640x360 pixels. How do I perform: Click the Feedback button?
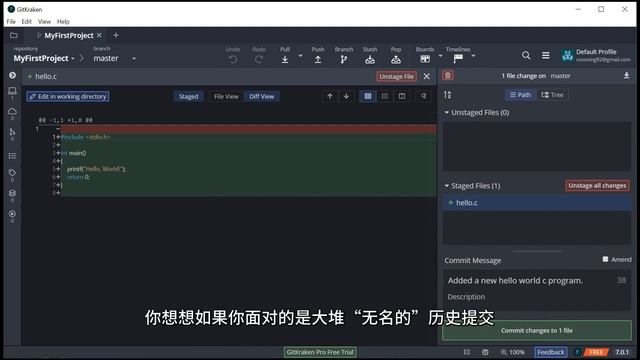tap(551, 352)
